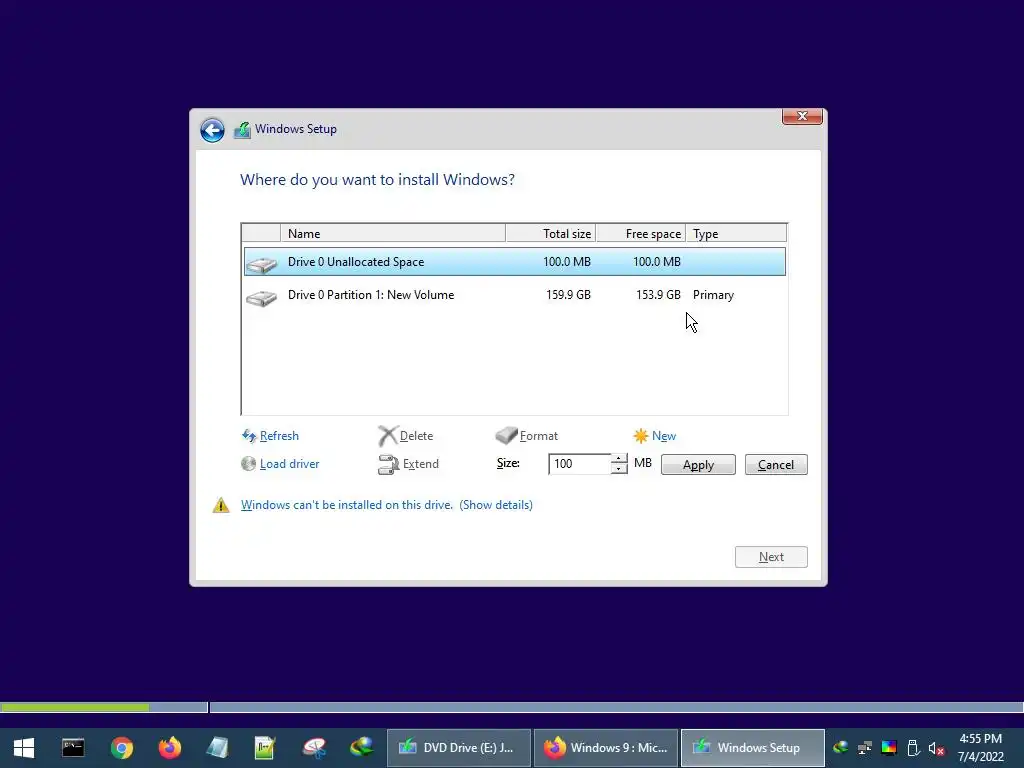
Task: Click the green setup progress bar
Action: point(75,707)
